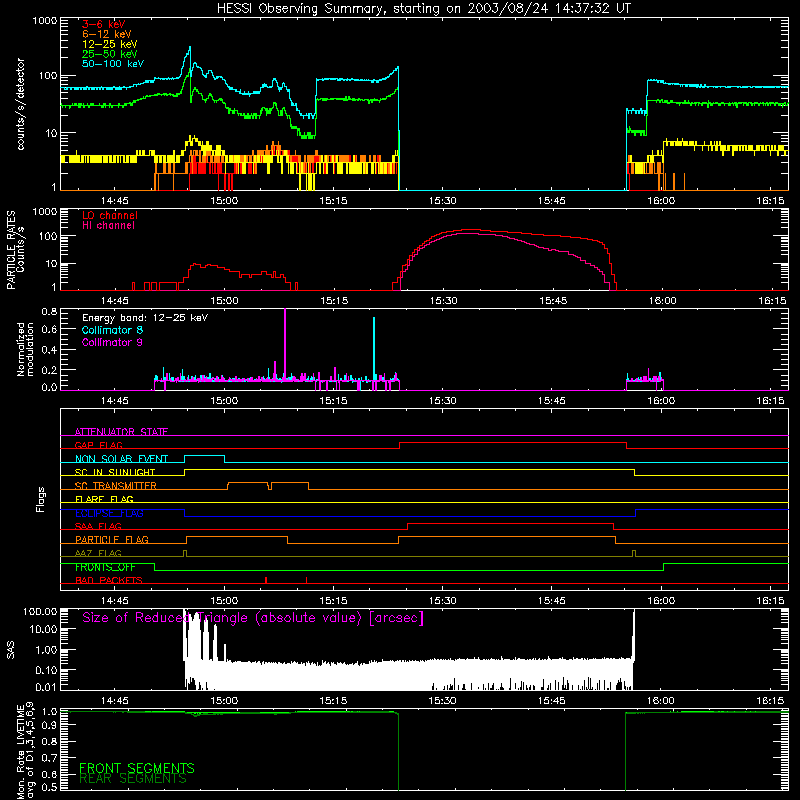Click the BAD PACKETS flag label

(109, 580)
